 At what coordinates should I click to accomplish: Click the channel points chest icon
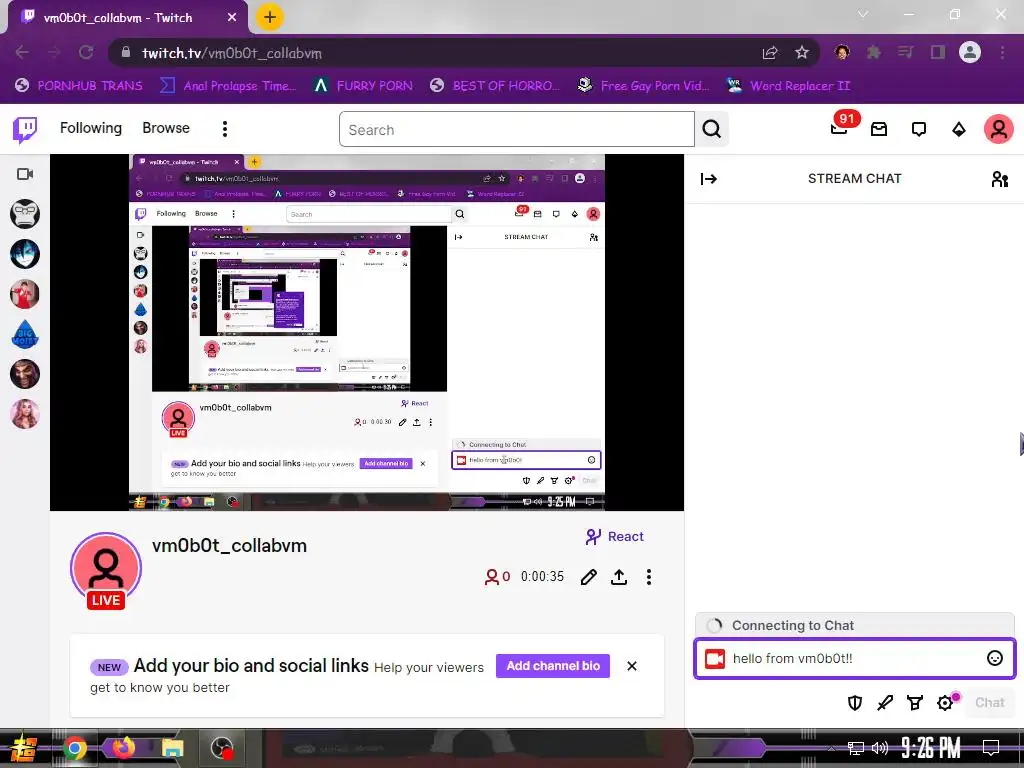click(915, 703)
